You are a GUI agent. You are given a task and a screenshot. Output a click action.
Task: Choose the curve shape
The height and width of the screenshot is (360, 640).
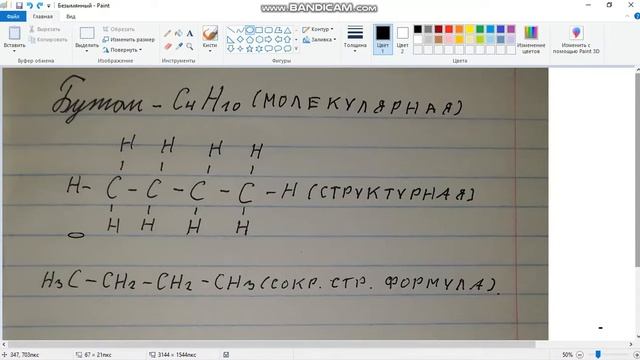pyautogui.click(x=240, y=30)
